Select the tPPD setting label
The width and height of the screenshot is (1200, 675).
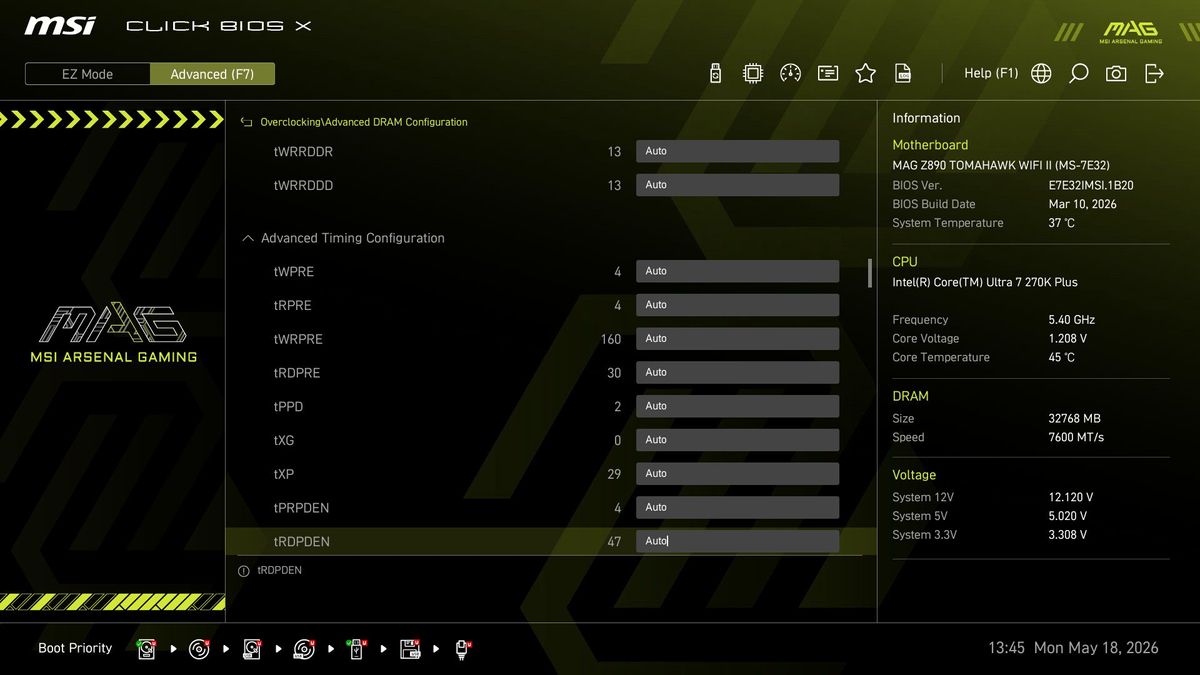[288, 407]
